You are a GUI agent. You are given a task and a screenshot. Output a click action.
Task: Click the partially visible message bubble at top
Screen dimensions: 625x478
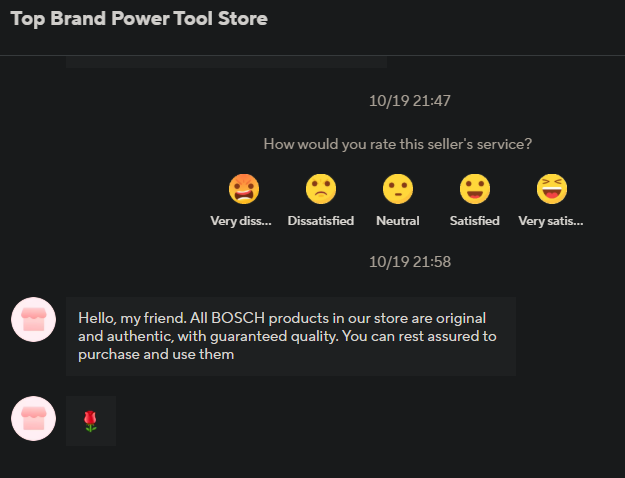coord(226,62)
